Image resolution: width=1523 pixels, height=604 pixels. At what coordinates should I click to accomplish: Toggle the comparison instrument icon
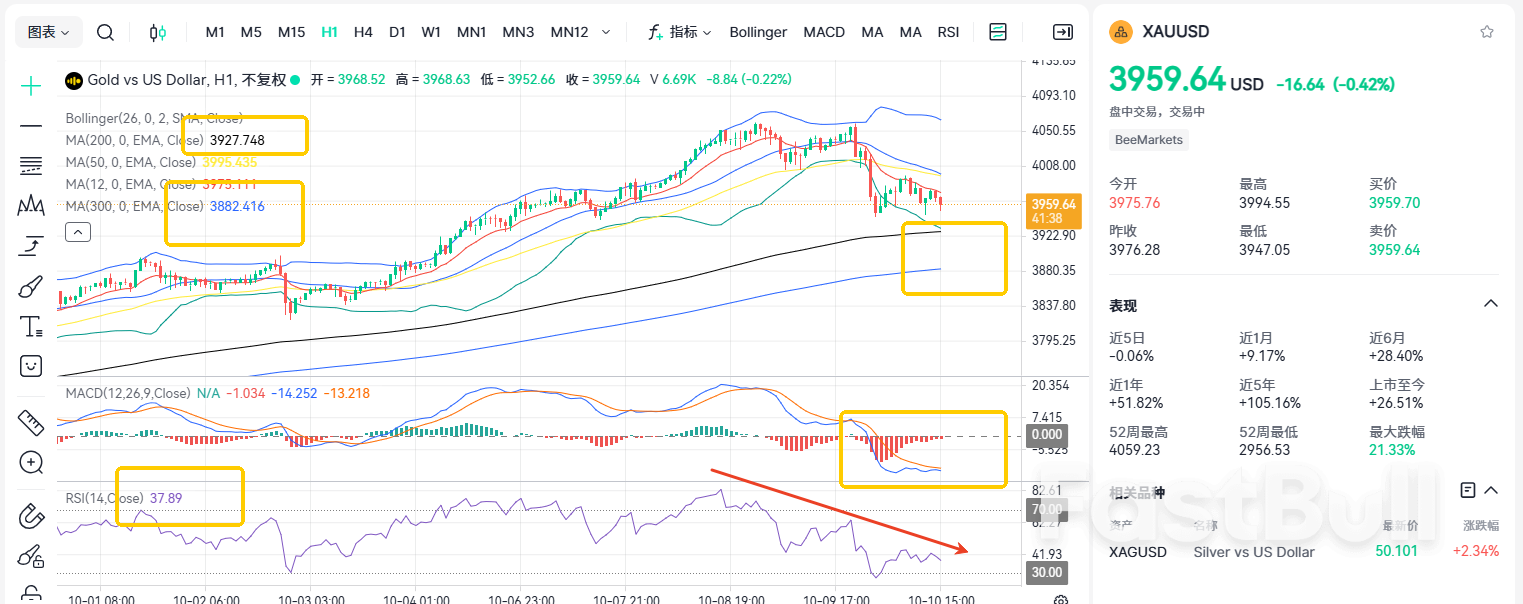click(157, 32)
